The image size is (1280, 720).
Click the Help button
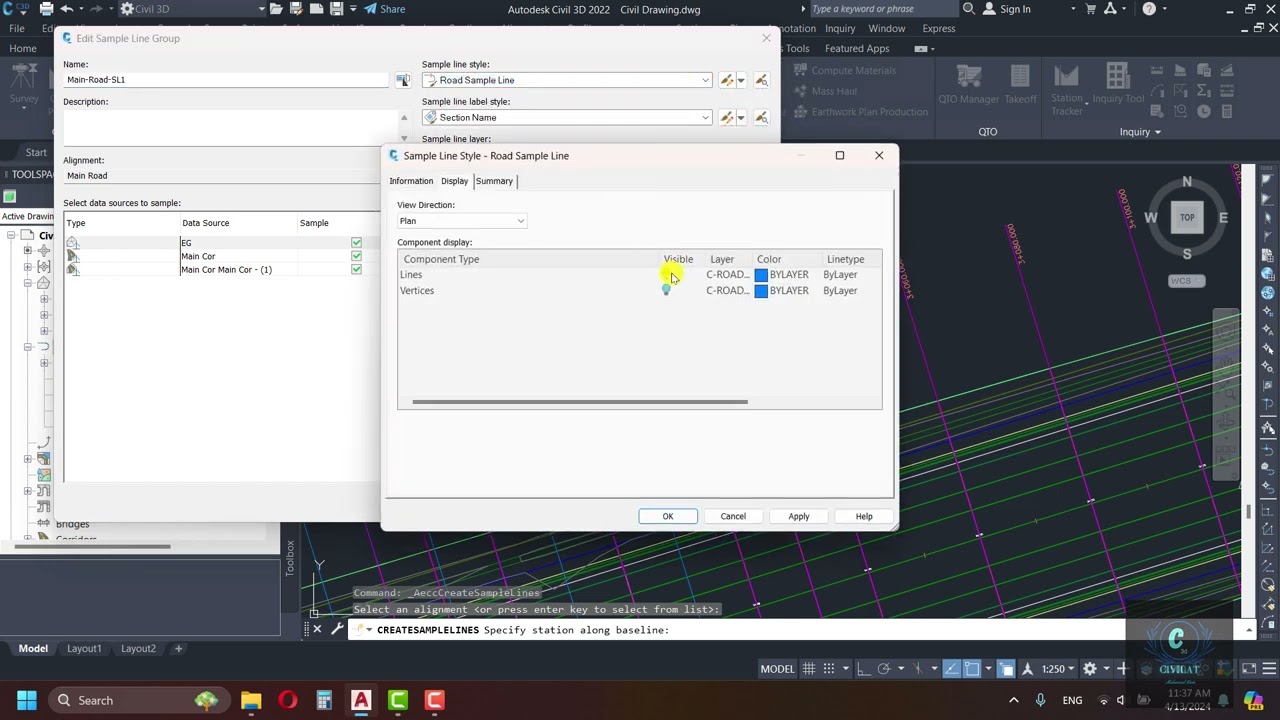click(x=864, y=516)
